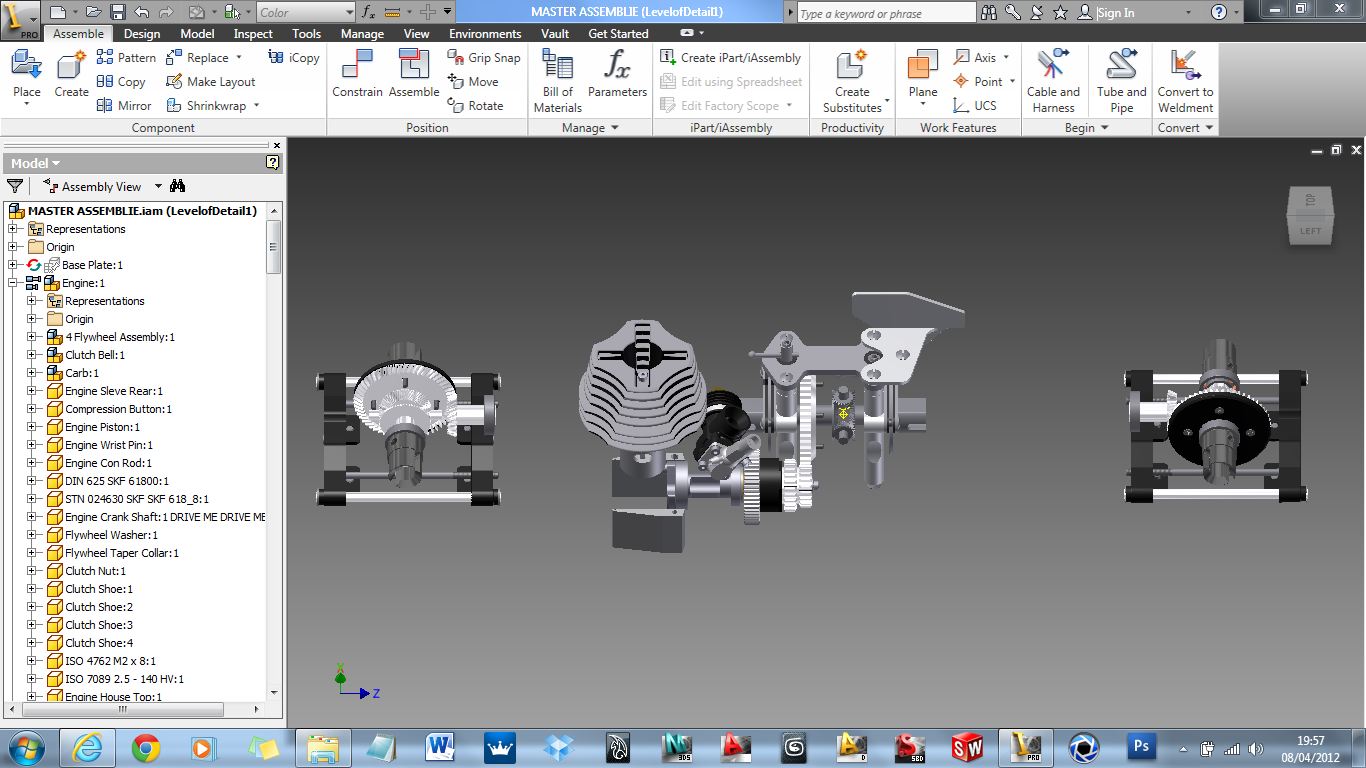Click the Place component tool

click(27, 77)
